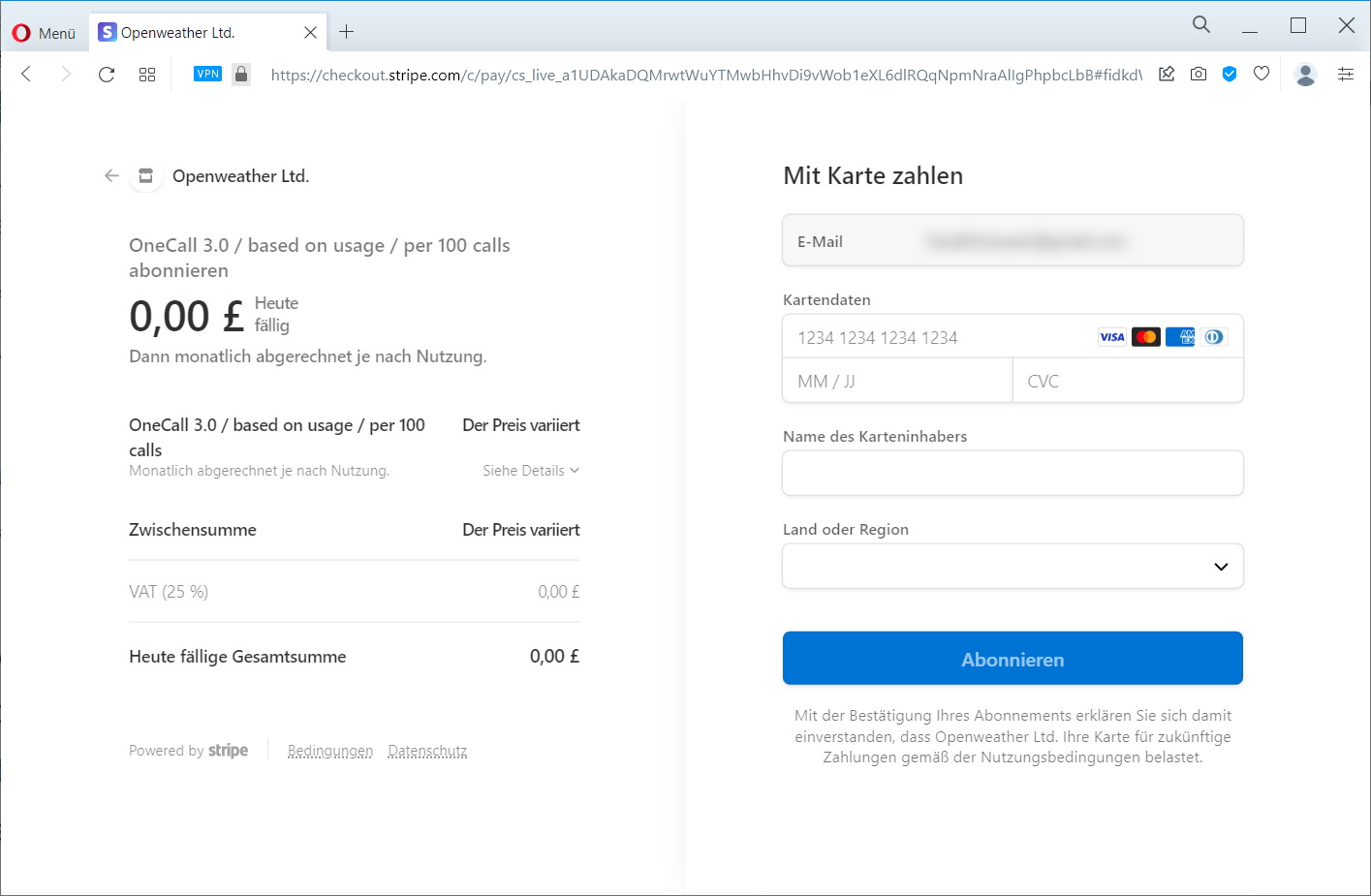Viewport: 1371px width, 896px height.
Task: Select the Openweather Ltd. browser tab
Action: click(207, 33)
